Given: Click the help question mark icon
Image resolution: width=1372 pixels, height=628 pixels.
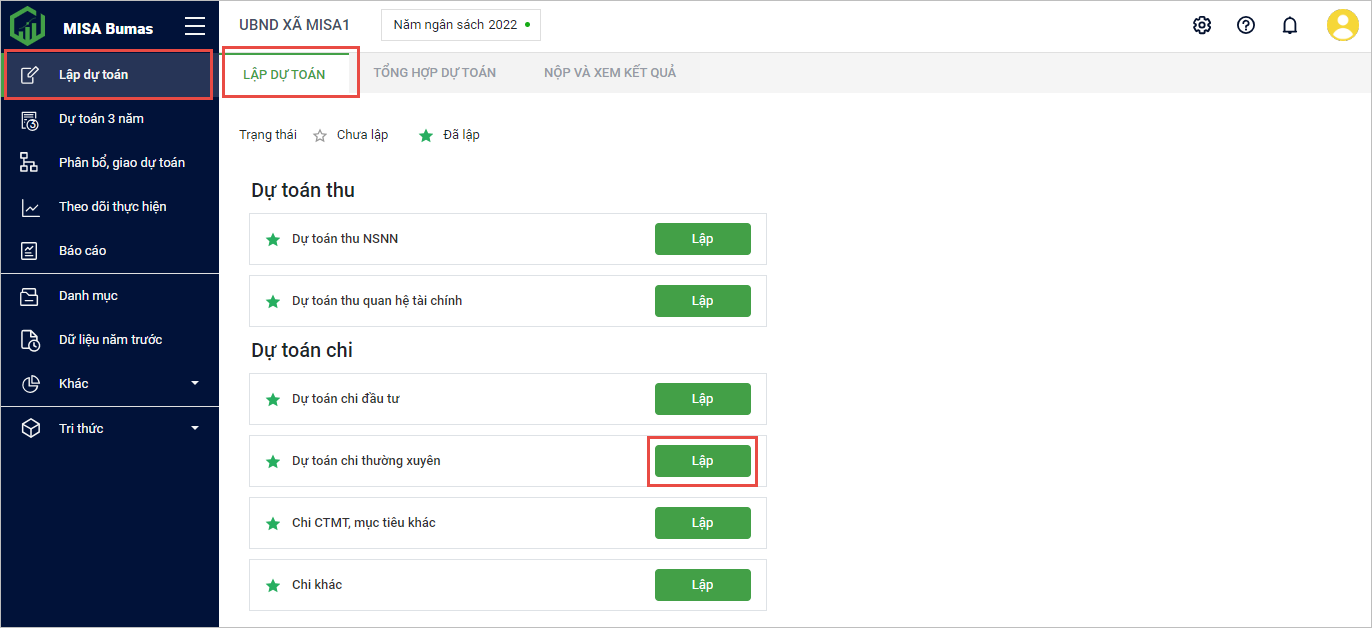Looking at the screenshot, I should tap(1246, 25).
